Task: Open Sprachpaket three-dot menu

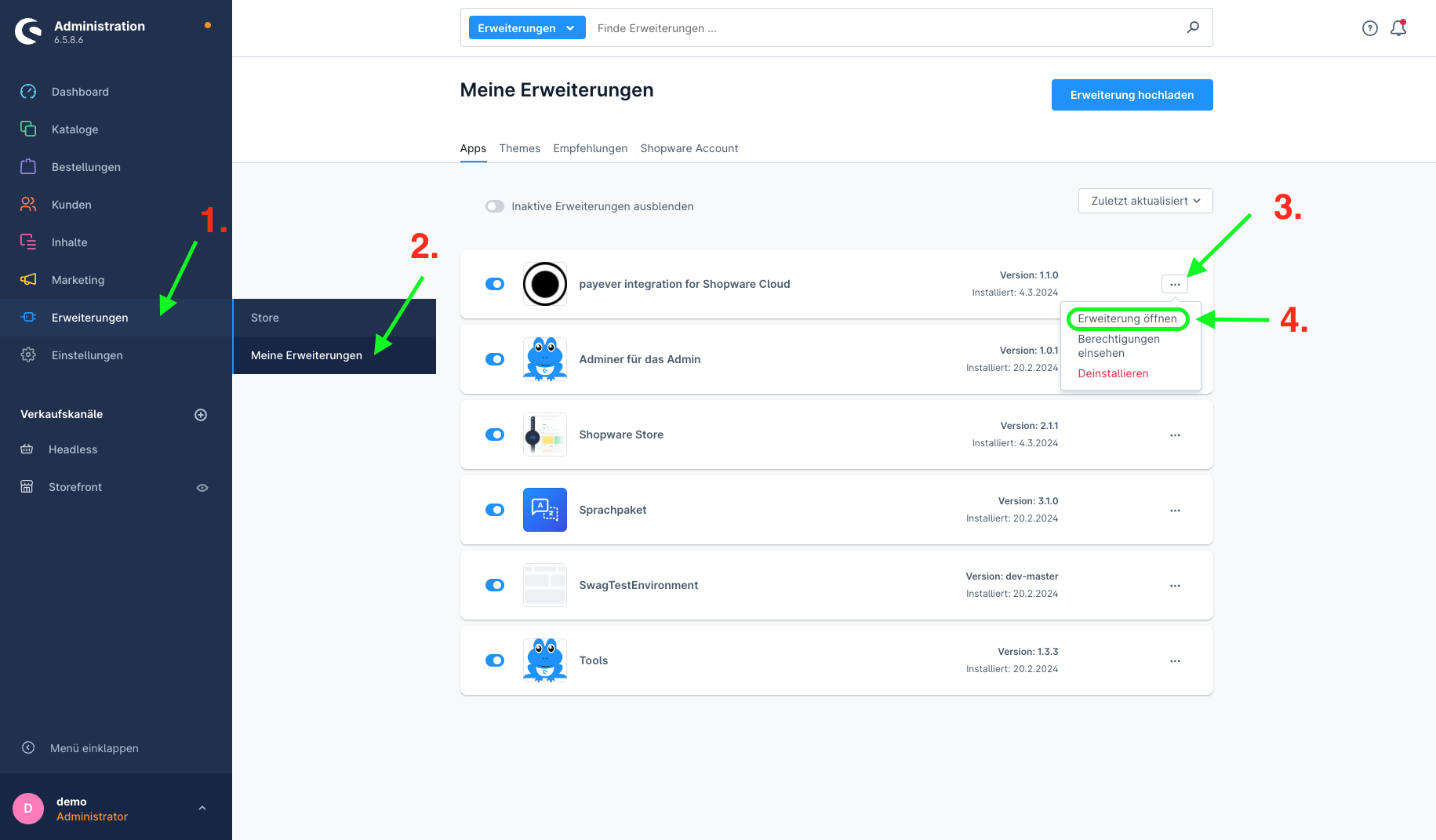Action: [x=1175, y=511]
